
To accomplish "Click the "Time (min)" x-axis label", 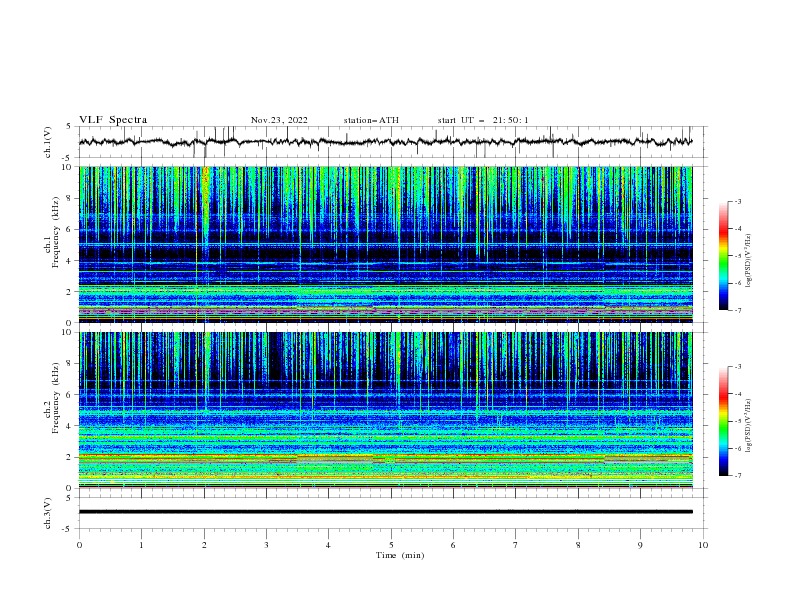I will pyautogui.click(x=400, y=555).
